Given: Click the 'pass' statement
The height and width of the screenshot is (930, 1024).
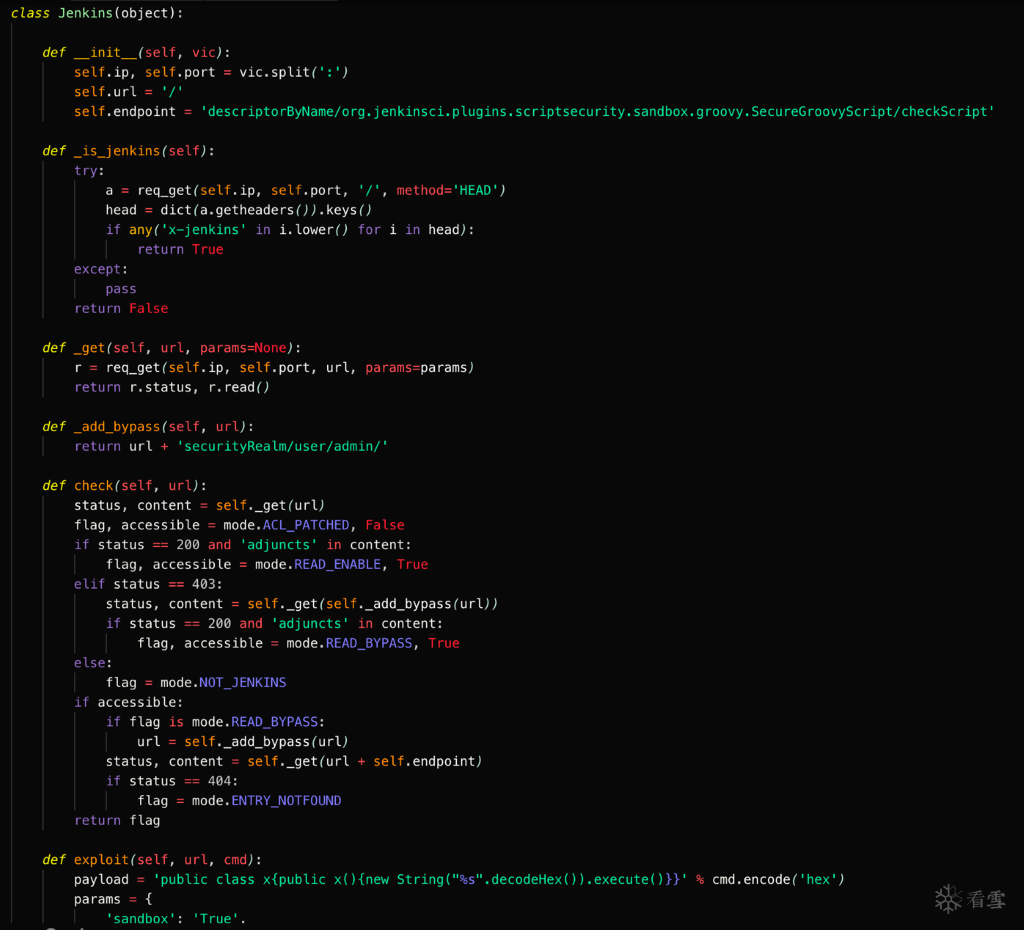Looking at the screenshot, I should coord(121,289).
